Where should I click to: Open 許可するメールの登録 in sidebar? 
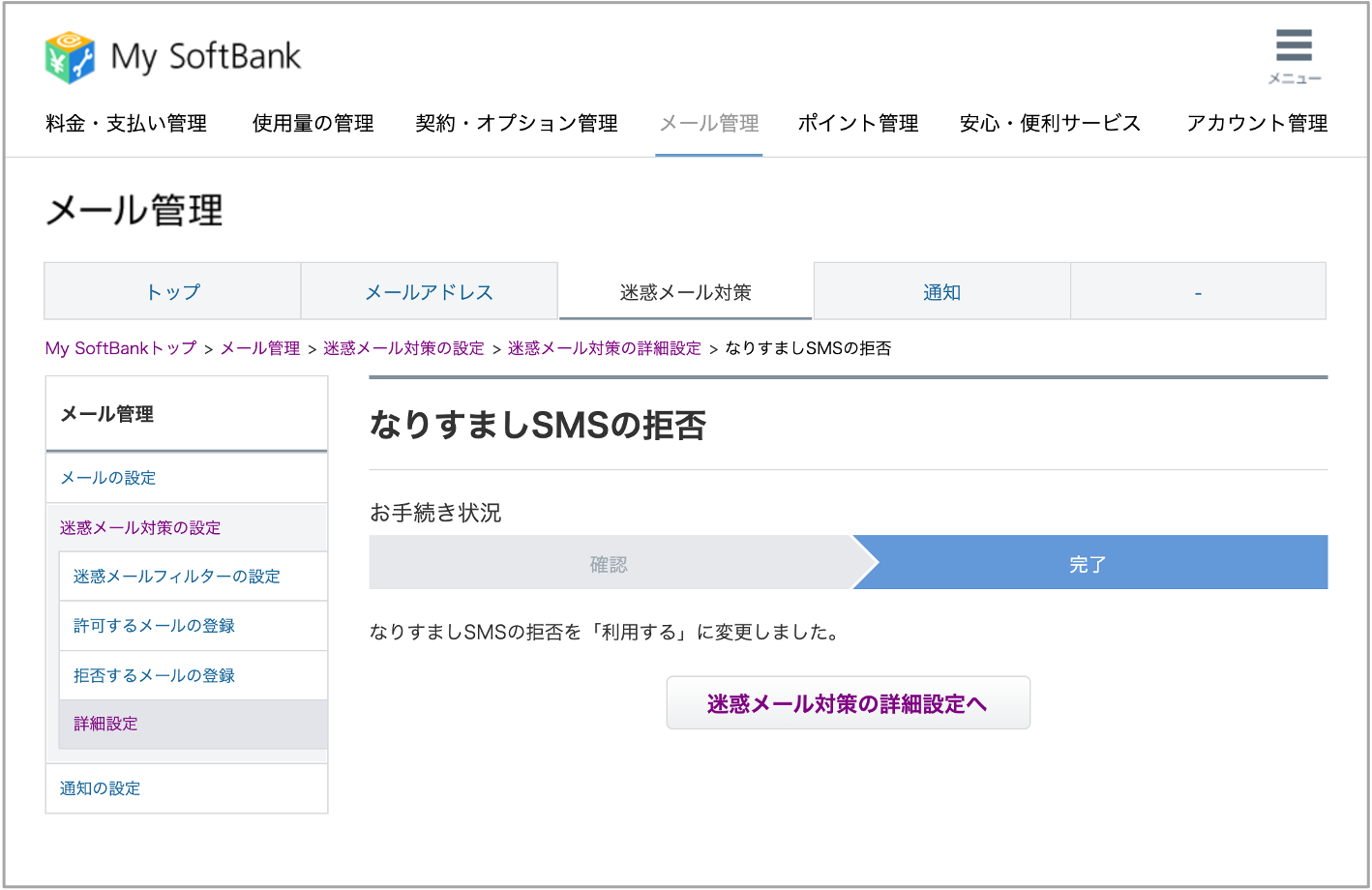point(155,626)
